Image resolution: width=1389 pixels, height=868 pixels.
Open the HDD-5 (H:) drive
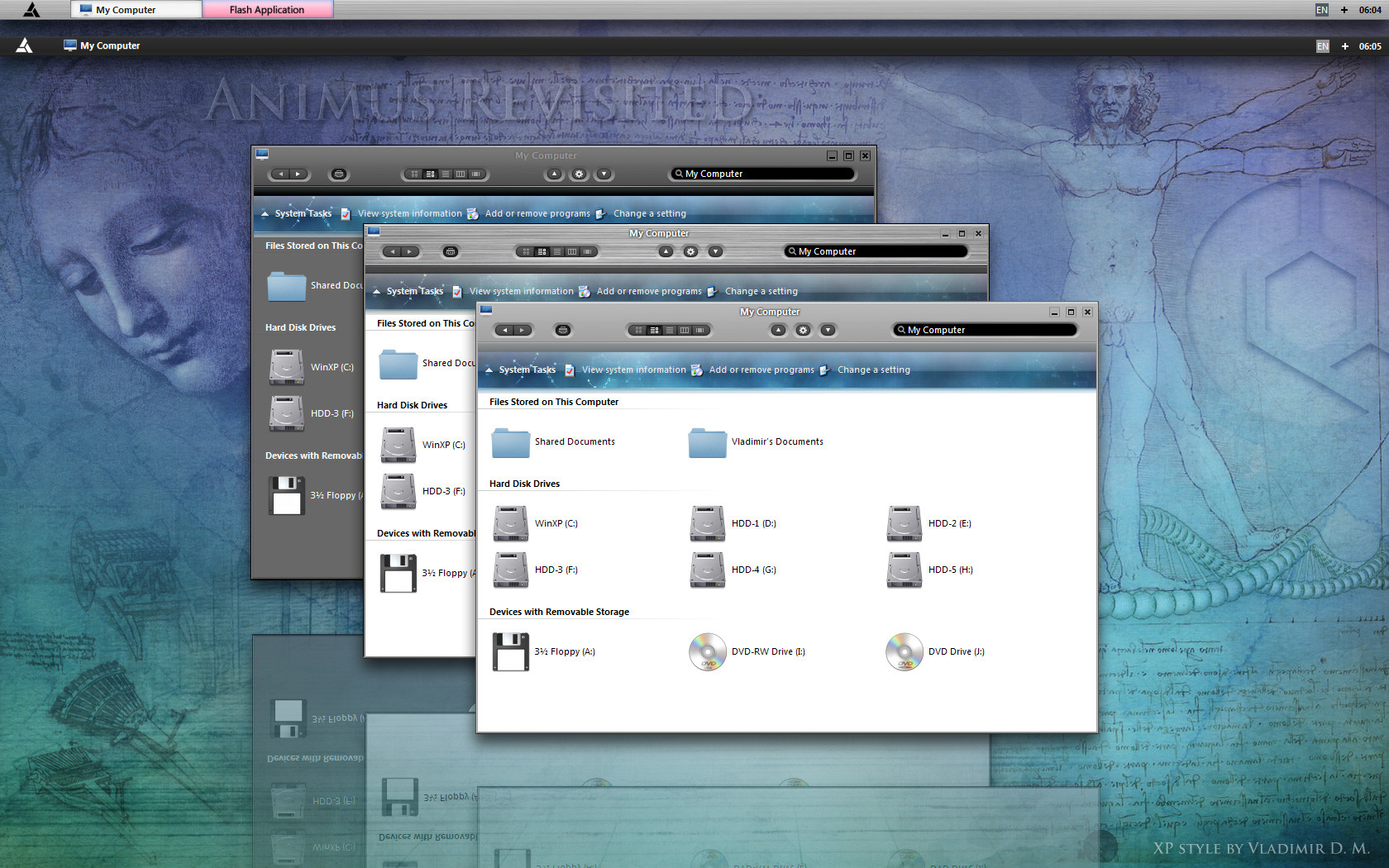[x=930, y=570]
